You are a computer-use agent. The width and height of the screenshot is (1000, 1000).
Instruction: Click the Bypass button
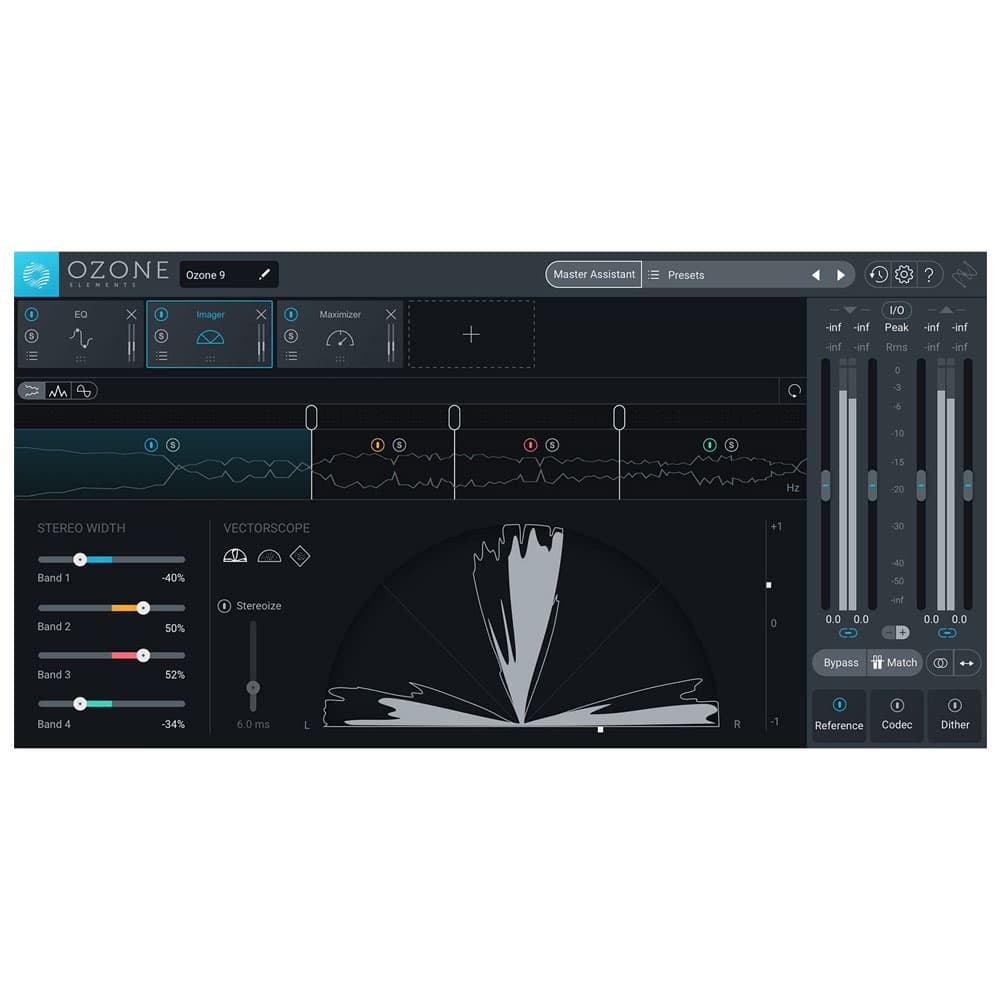point(841,663)
